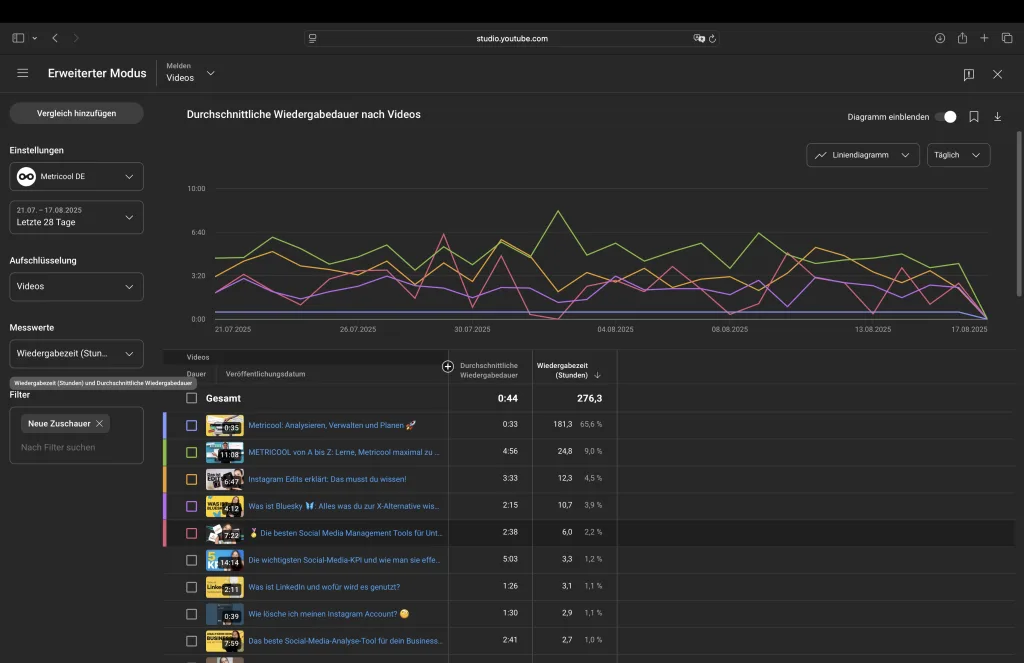This screenshot has width=1024, height=663.
Task: Open the Letzte 28 Tage date dropdown
Action: pos(76,217)
